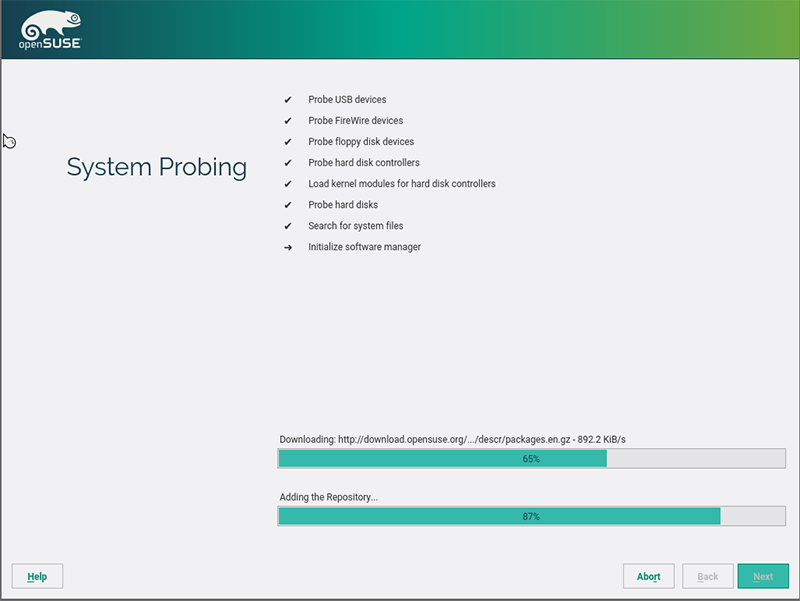Viewport: 800px width, 601px height.
Task: Click the "Initialize software manager" step text
Action: pyautogui.click(x=364, y=247)
